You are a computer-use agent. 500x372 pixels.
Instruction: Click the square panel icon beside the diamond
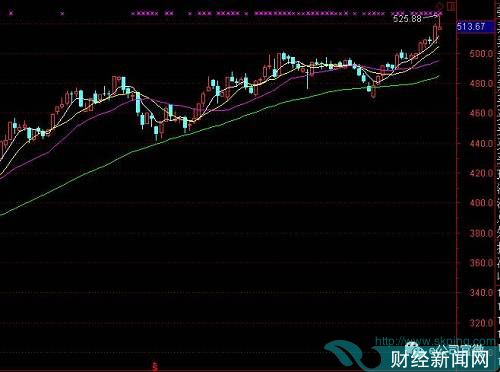[451, 6]
